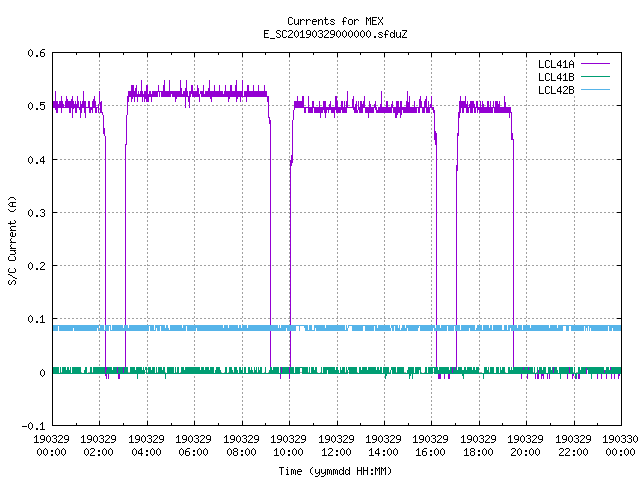Screen dimensions: 640x480
Task: Click the x-axis tick 190329 16:00
Action: (431, 446)
